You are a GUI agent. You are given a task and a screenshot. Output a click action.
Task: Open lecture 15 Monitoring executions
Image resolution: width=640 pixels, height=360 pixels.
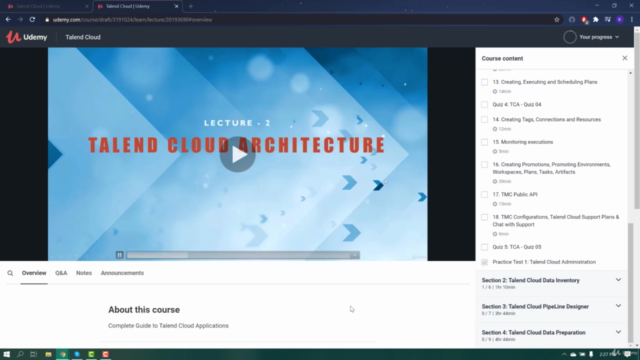pos(522,142)
